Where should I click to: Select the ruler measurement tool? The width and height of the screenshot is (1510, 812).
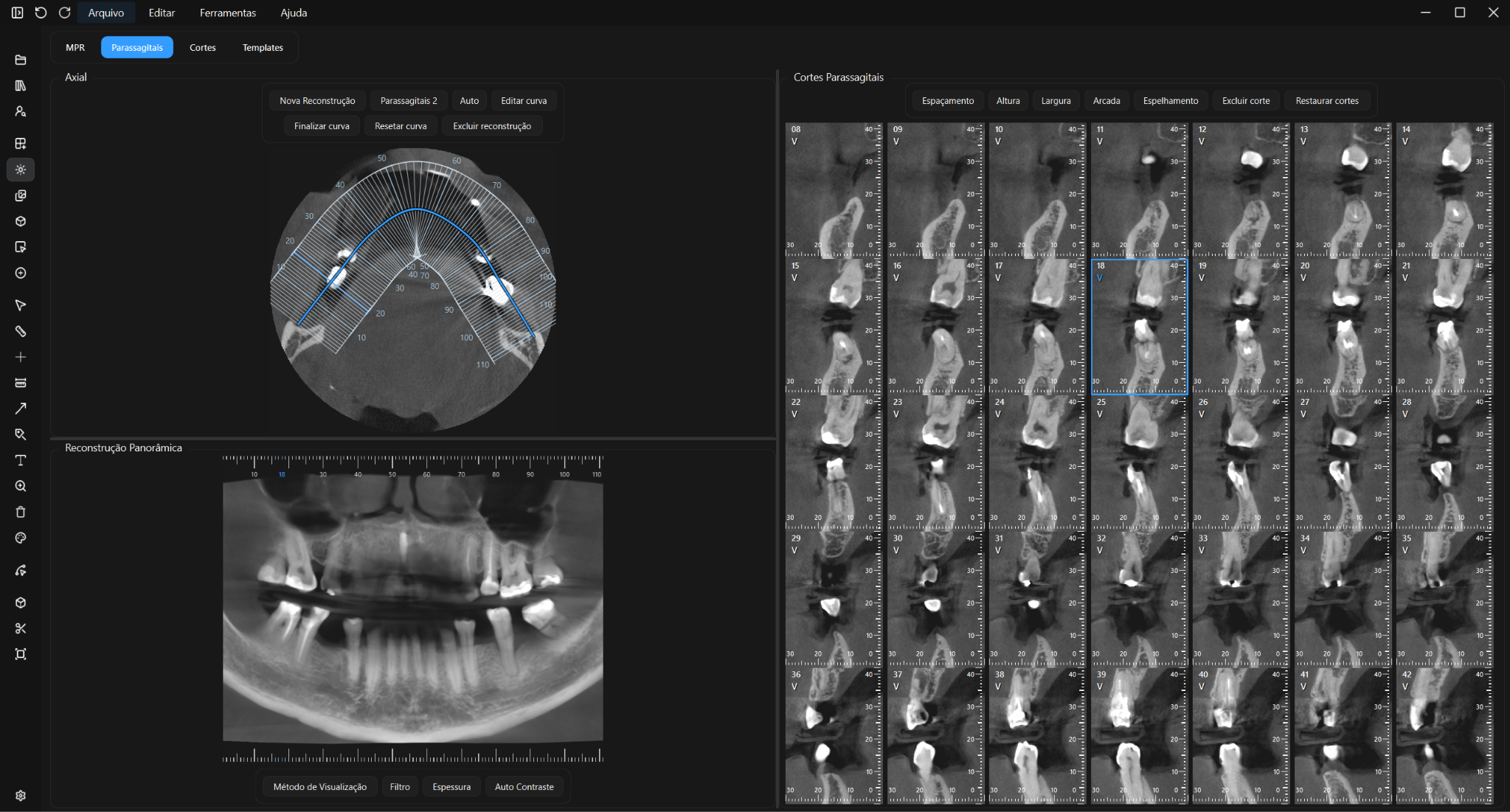click(21, 331)
